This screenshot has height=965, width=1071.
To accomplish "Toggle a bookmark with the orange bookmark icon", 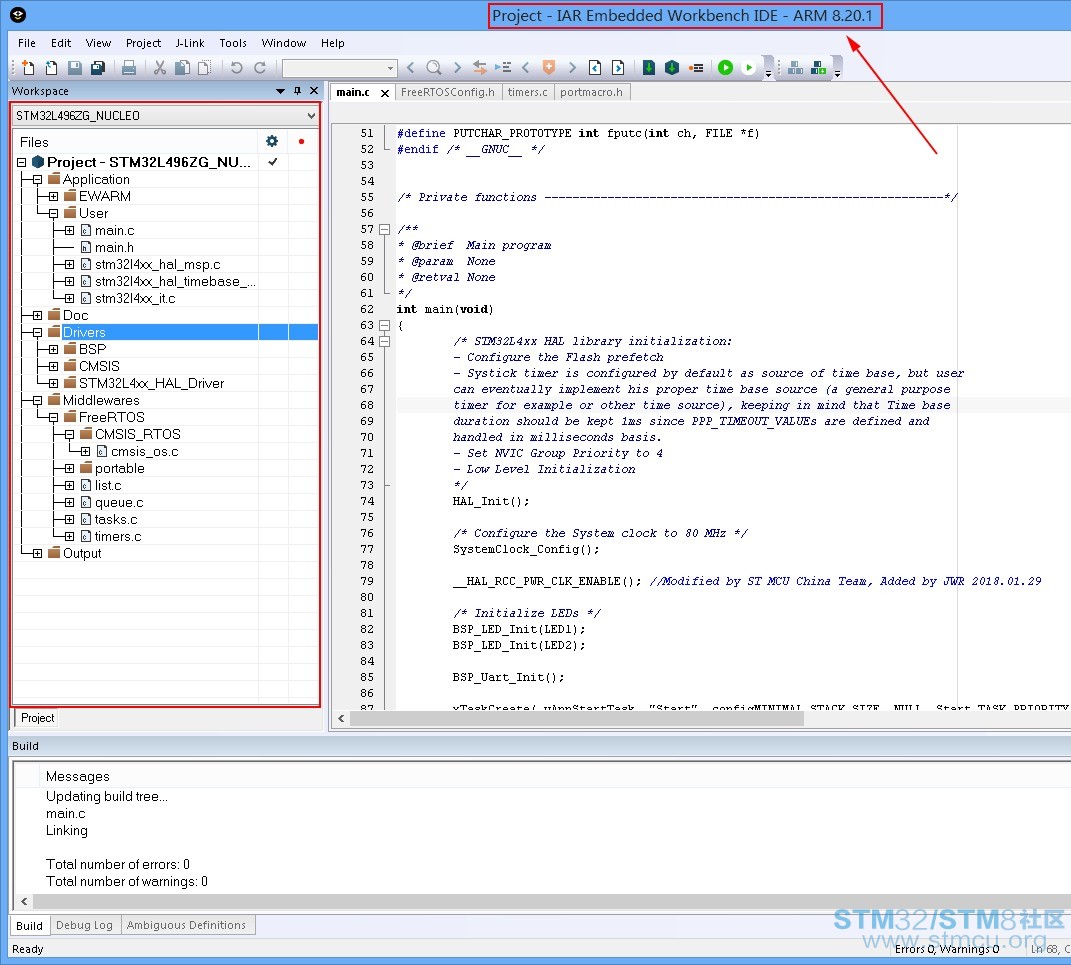I will pyautogui.click(x=548, y=68).
